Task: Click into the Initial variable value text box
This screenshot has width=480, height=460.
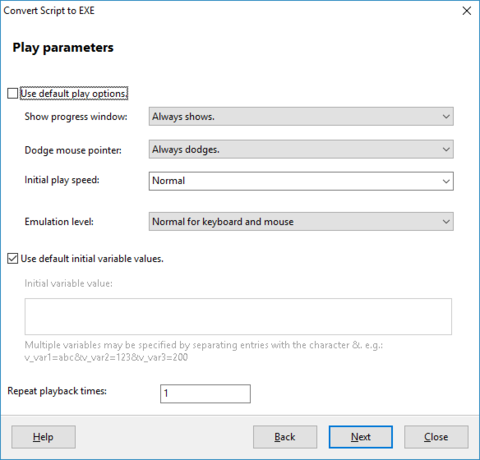Action: 238,316
